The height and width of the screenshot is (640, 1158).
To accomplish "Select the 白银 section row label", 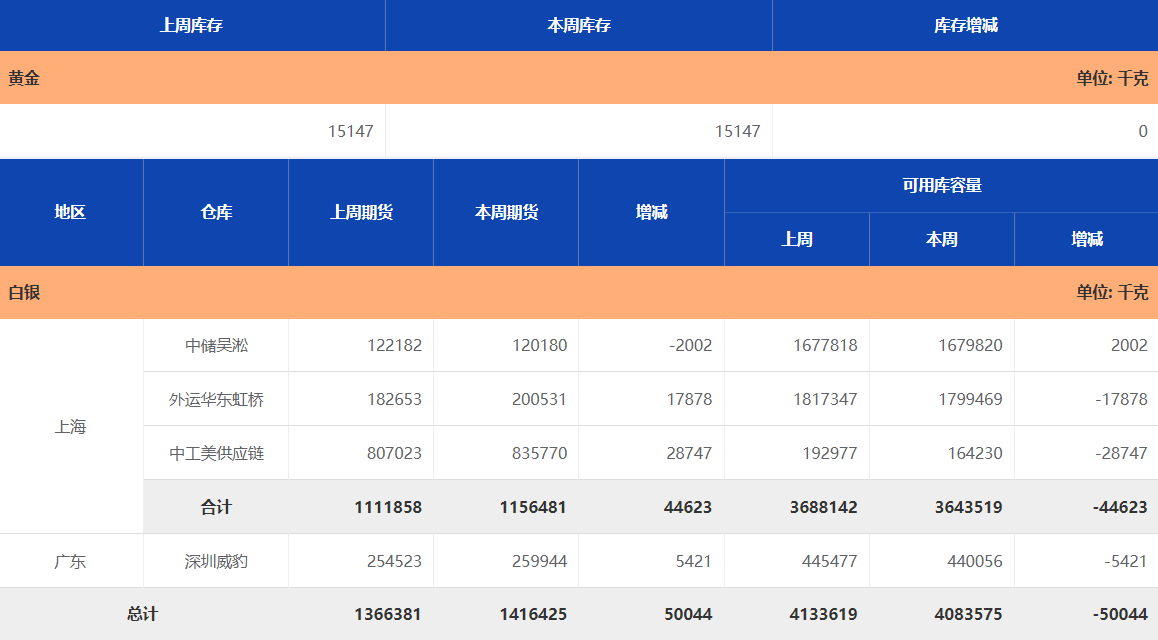I will coord(24,293).
